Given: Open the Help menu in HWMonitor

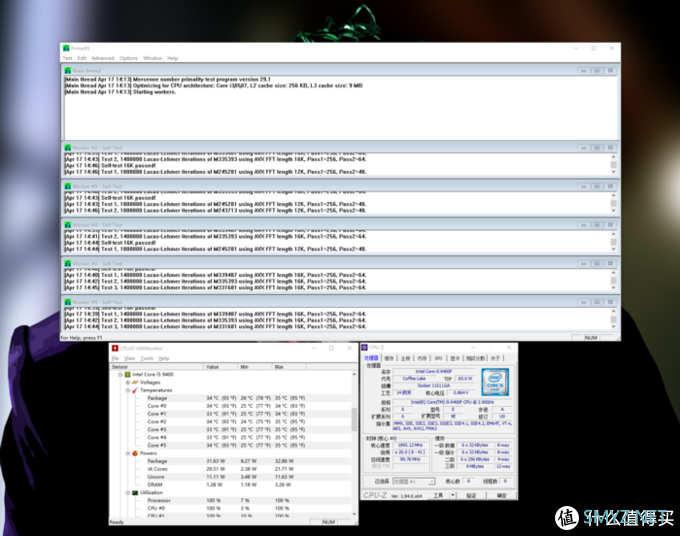Looking at the screenshot, I should pos(164,358).
